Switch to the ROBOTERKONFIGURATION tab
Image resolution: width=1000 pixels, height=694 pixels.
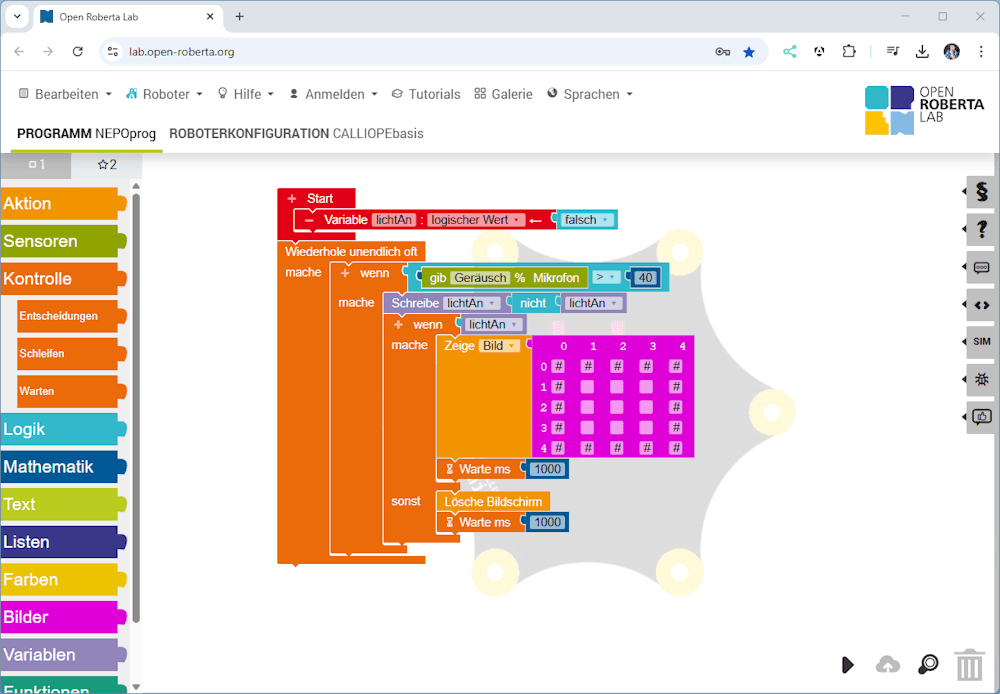click(x=296, y=133)
